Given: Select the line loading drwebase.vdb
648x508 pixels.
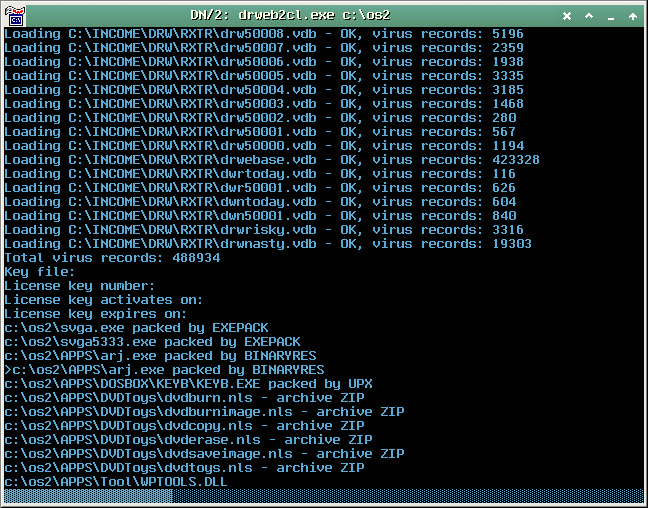Looking at the screenshot, I should (x=272, y=160).
